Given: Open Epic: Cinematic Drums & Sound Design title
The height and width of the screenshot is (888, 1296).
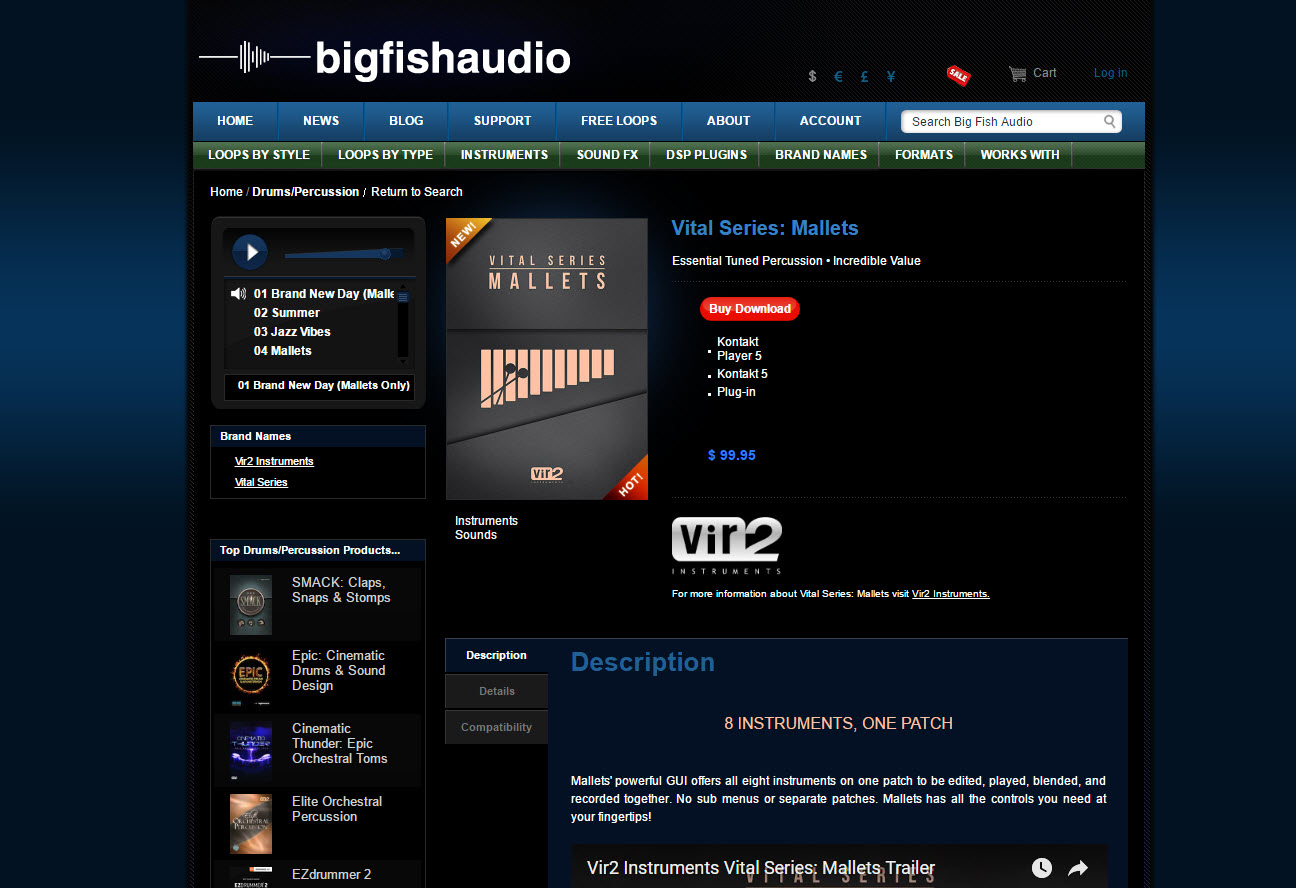Looking at the screenshot, I should tap(339, 671).
